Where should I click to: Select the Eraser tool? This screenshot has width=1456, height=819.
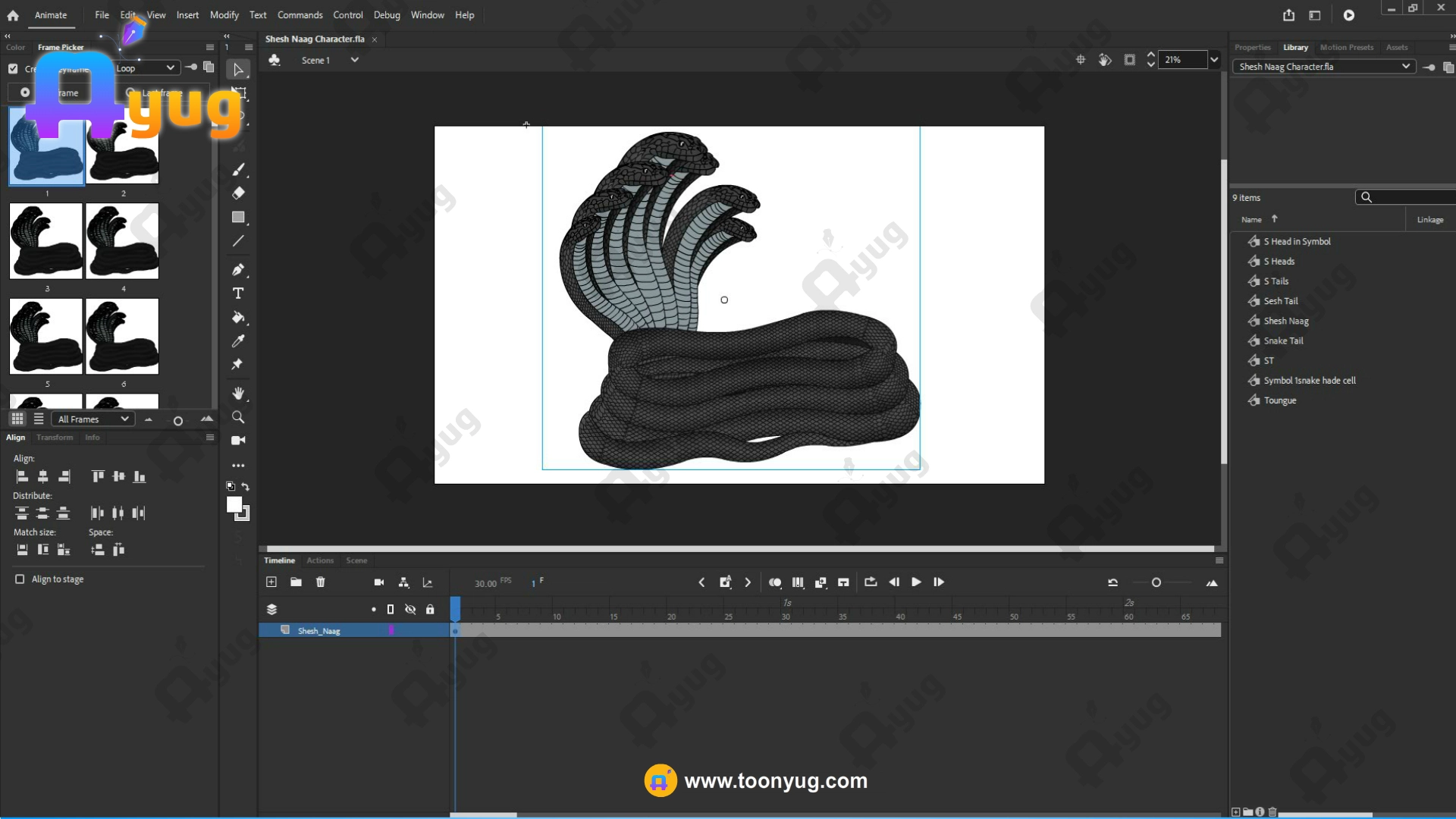click(238, 193)
